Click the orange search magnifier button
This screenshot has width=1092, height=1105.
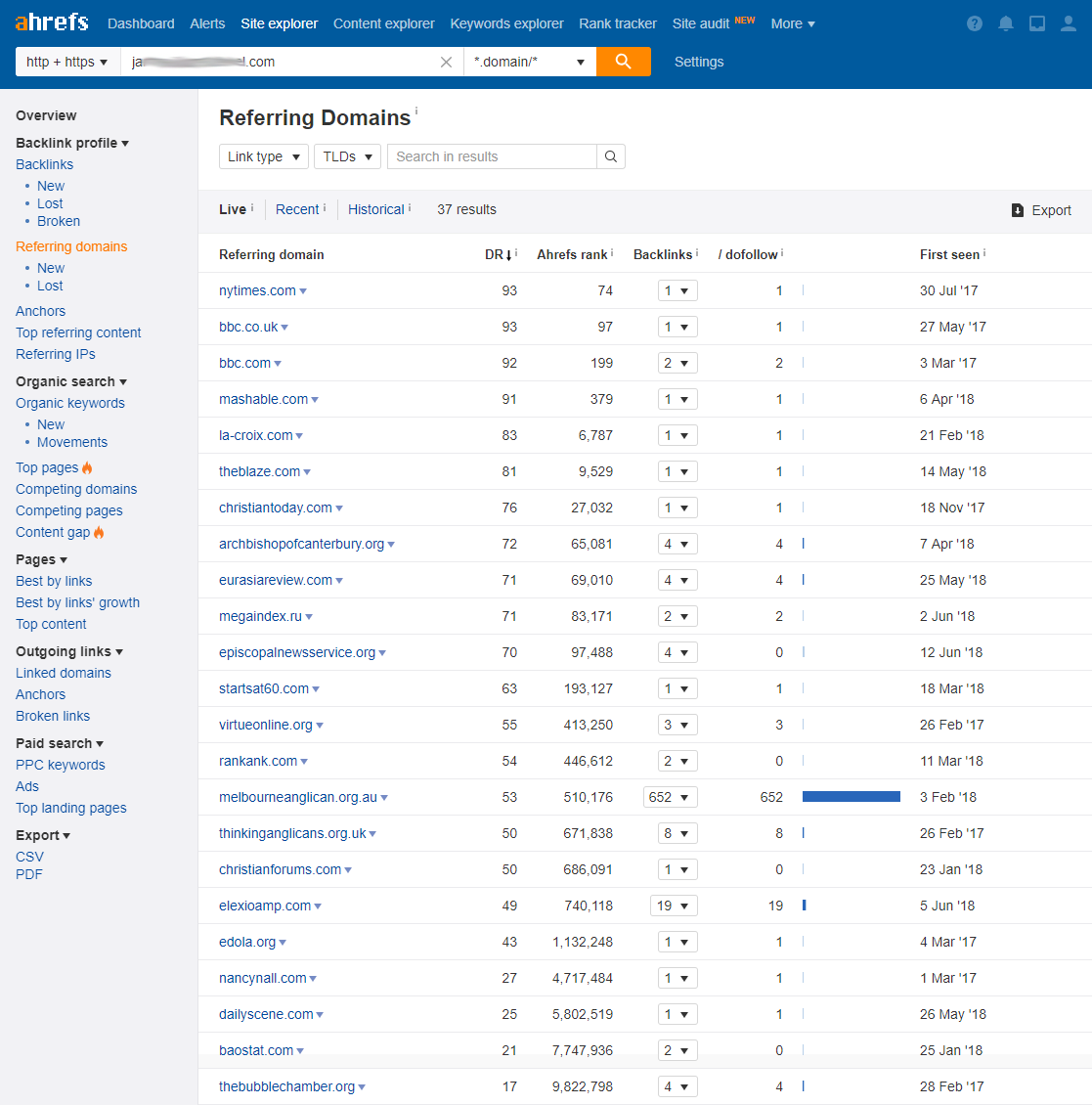624,62
